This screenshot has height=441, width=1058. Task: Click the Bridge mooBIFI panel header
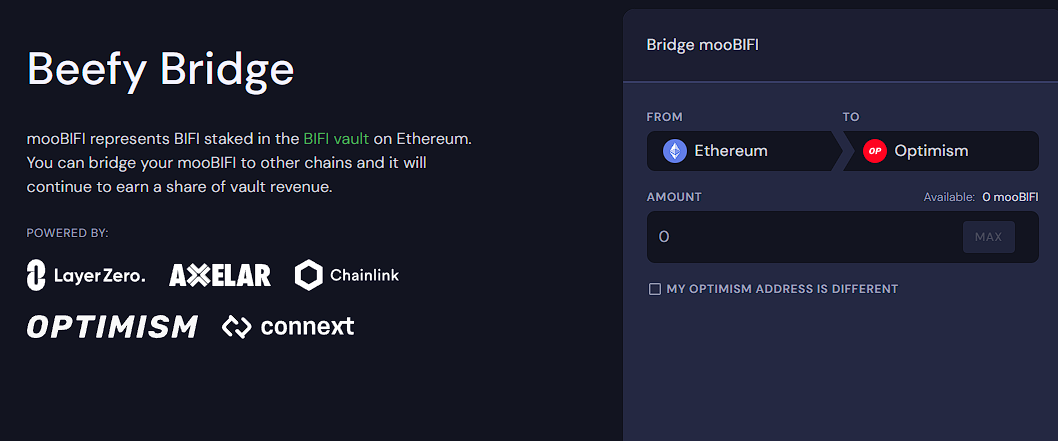point(703,45)
